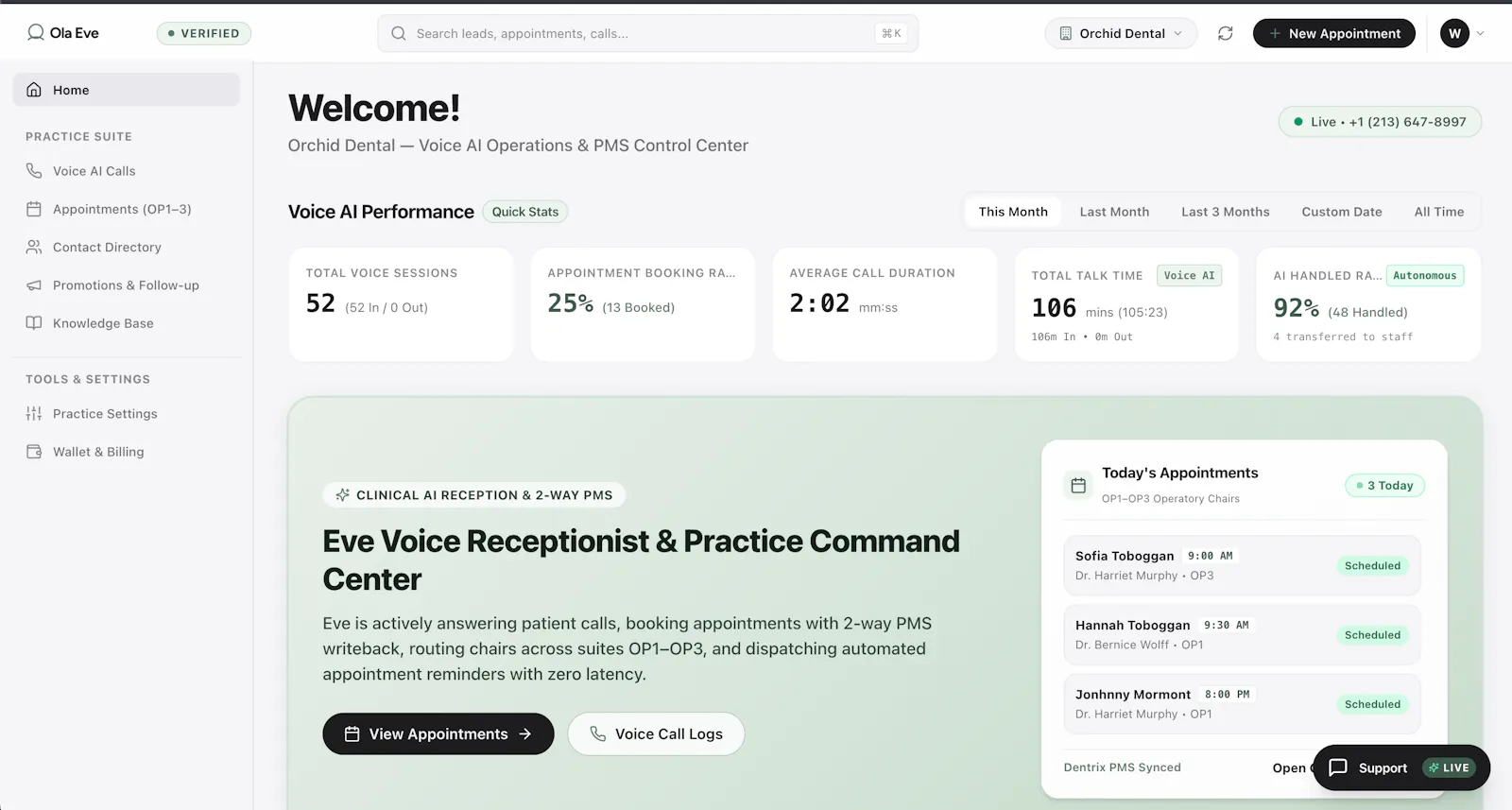Click the New Appointment button
1512x810 pixels.
1334,33
